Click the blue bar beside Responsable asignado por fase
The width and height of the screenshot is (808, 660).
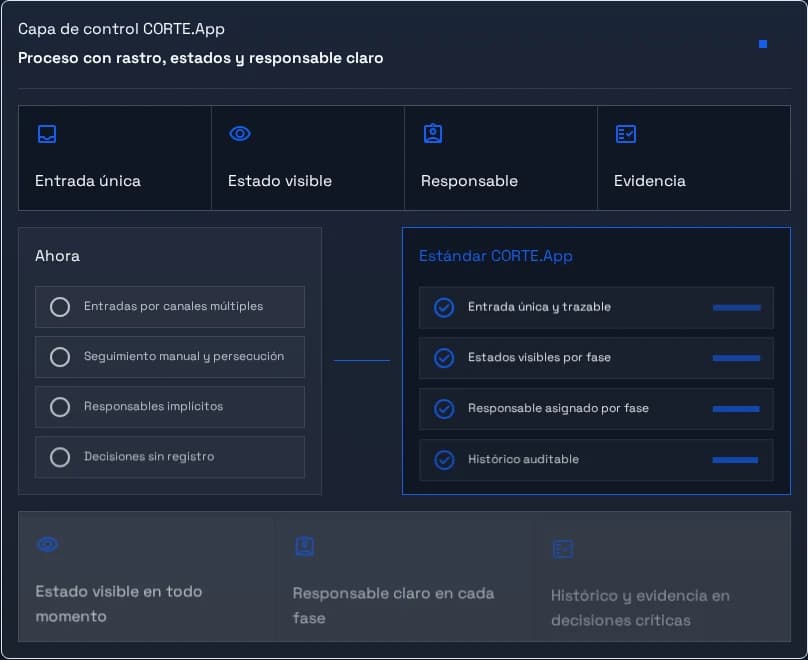pos(736,409)
